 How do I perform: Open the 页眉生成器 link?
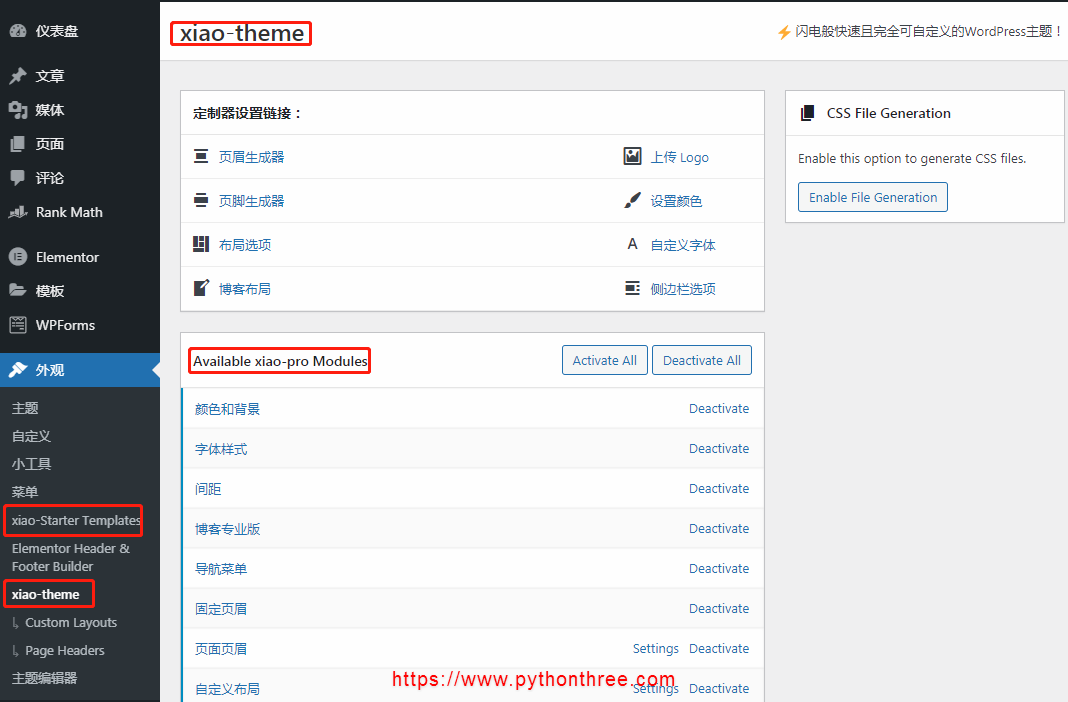pyautogui.click(x=251, y=157)
